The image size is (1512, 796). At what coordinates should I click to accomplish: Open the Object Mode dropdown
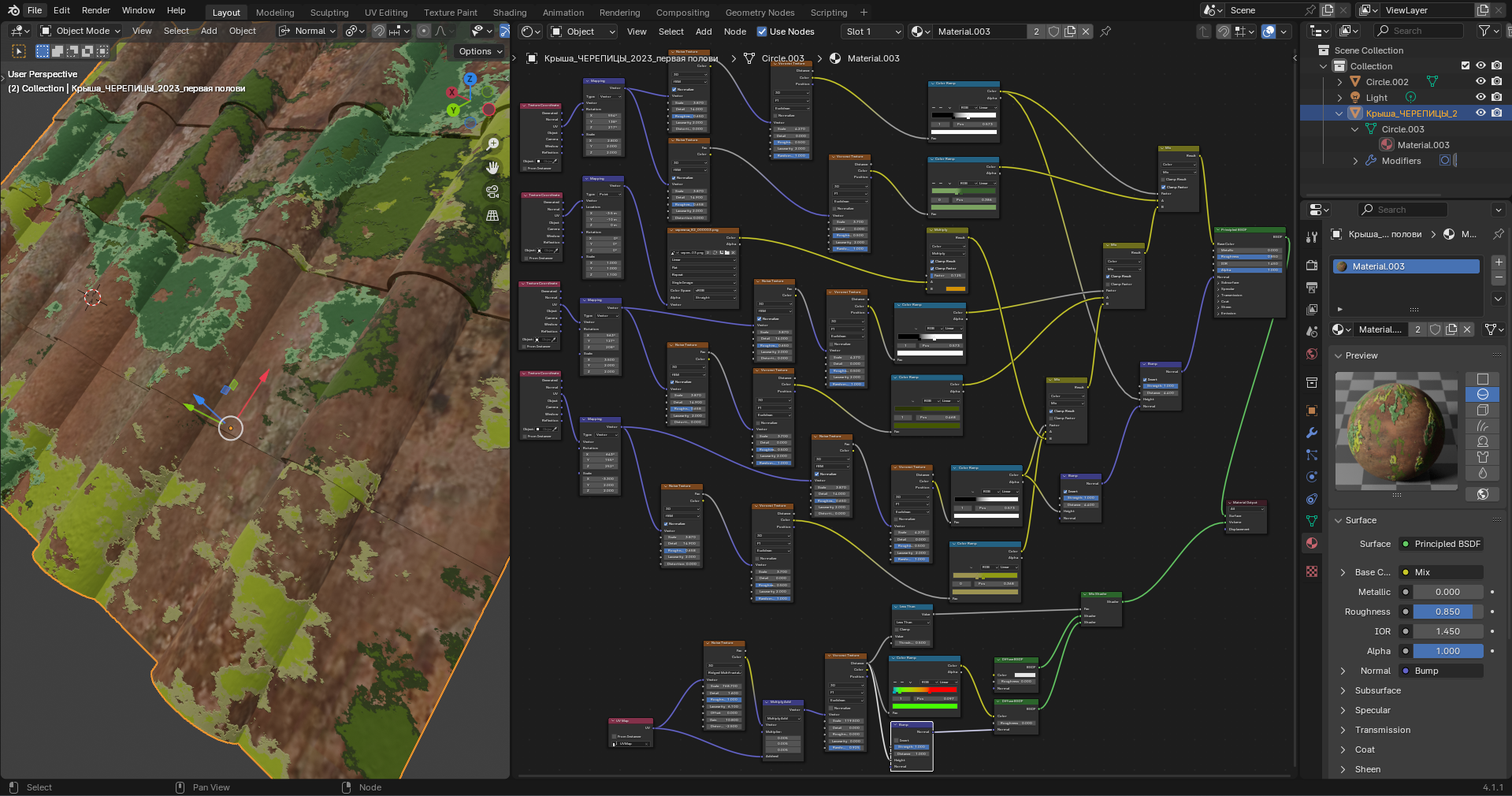pyautogui.click(x=80, y=32)
